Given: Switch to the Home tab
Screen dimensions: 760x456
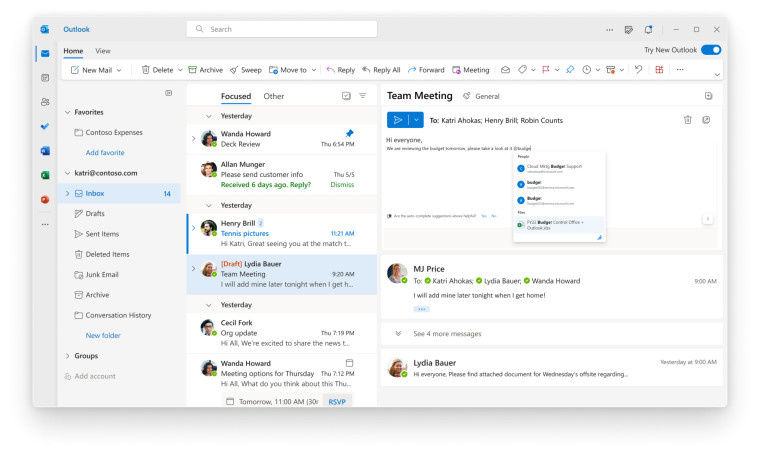Looking at the screenshot, I should pyautogui.click(x=73, y=51).
